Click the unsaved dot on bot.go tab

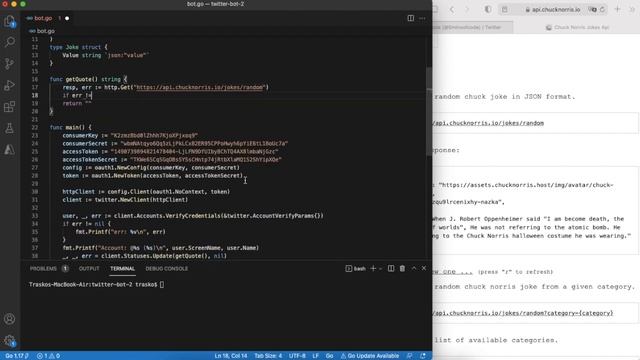click(x=67, y=18)
